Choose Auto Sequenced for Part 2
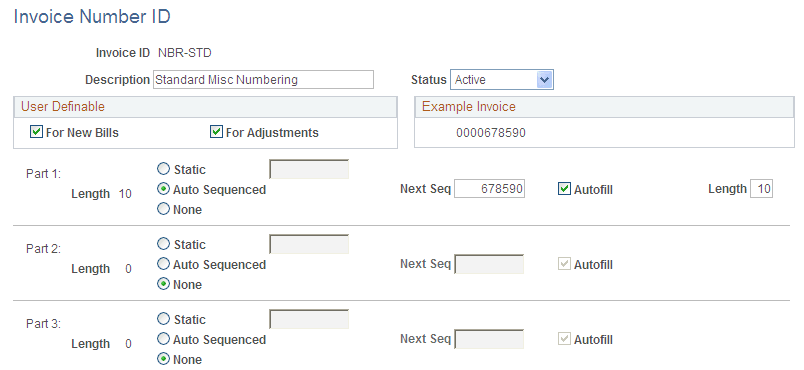 click(163, 264)
